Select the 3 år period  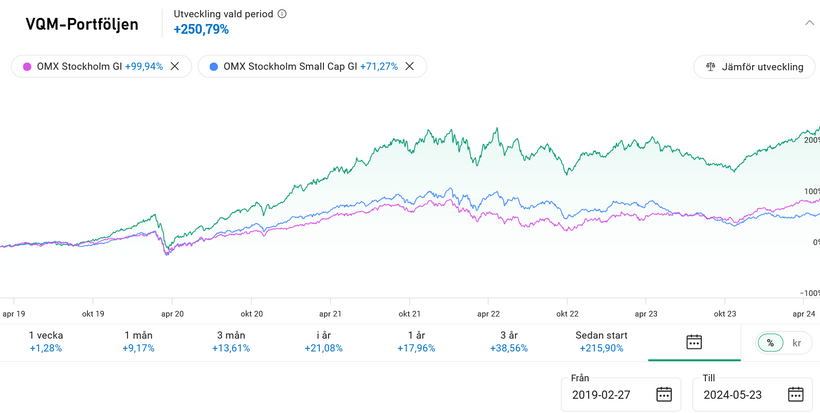point(509,342)
